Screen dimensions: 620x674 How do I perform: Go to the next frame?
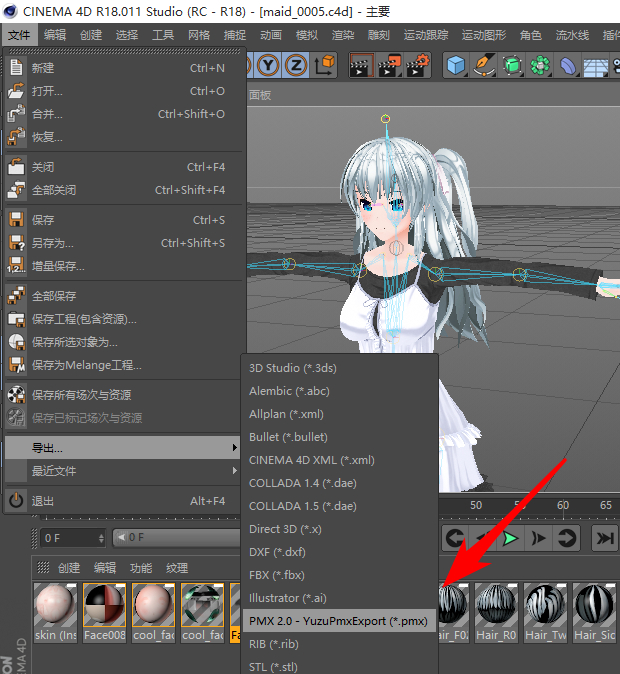click(x=538, y=538)
